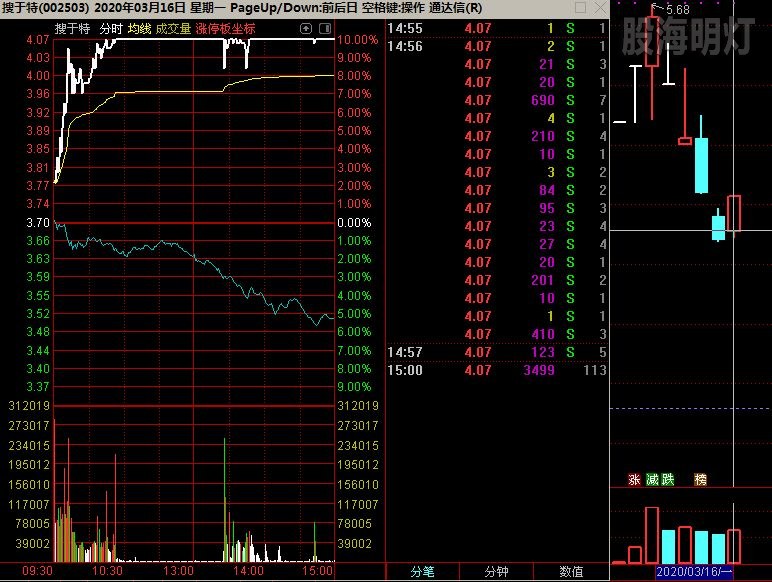Click the 5.68 high price annotation
This screenshot has height=582, width=772.
click(x=677, y=9)
